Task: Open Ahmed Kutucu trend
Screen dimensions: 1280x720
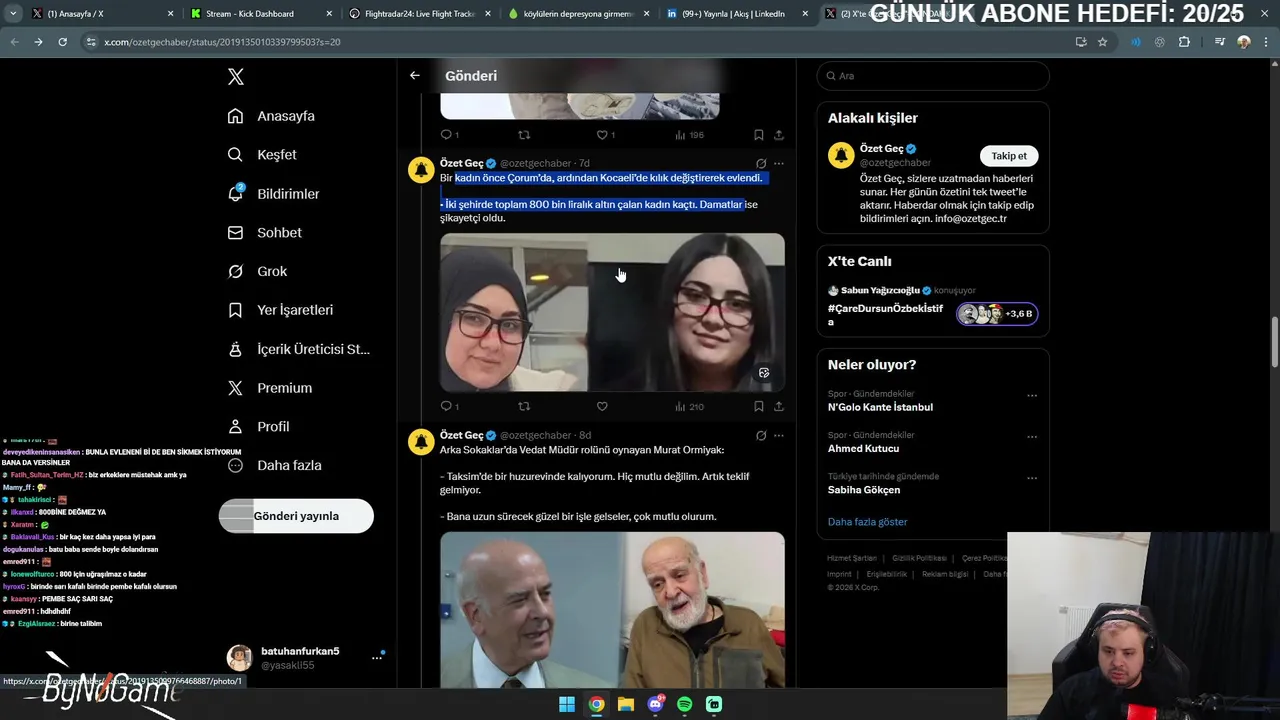Action: click(863, 448)
